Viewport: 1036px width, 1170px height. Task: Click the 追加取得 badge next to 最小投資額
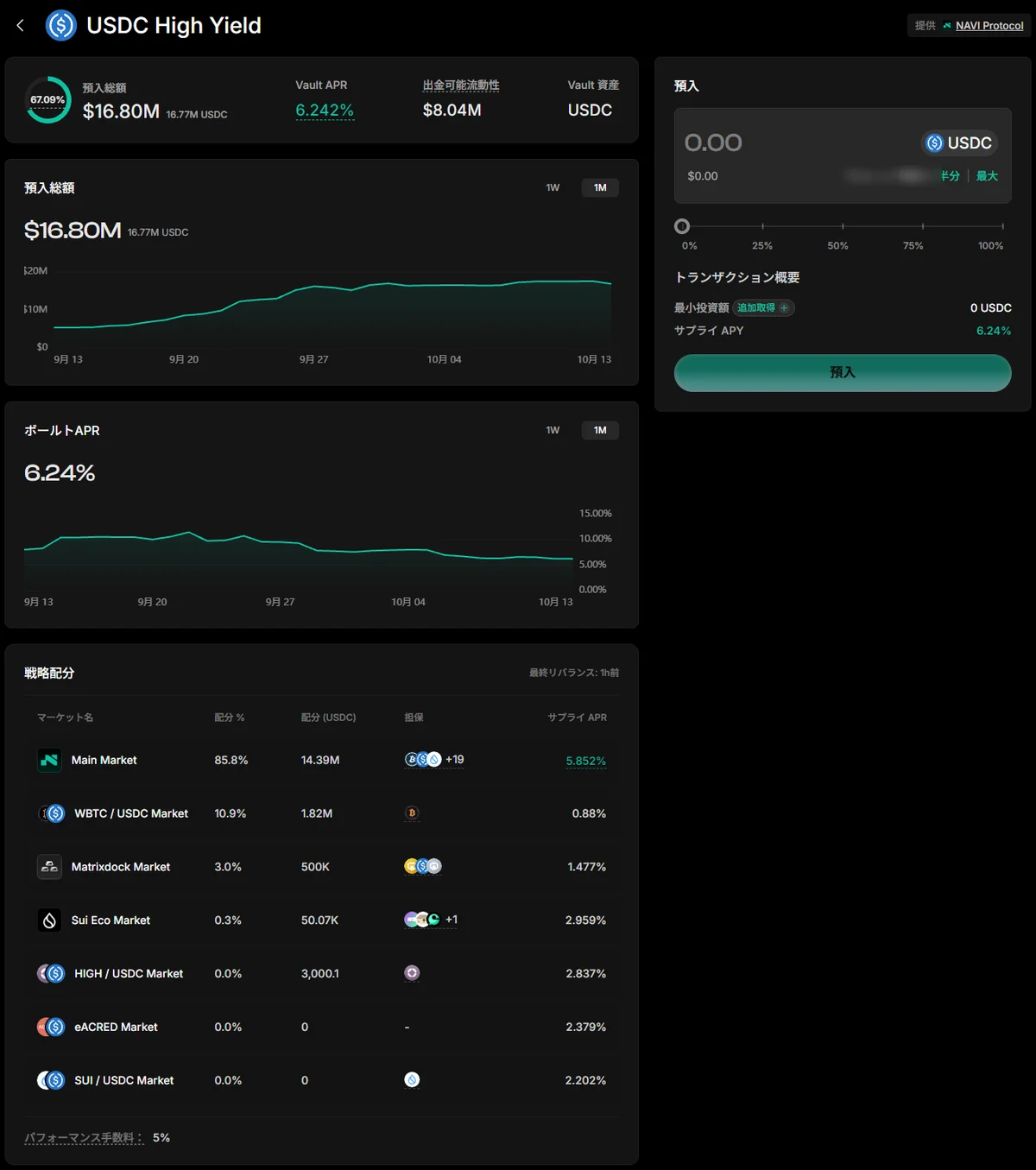(x=763, y=308)
